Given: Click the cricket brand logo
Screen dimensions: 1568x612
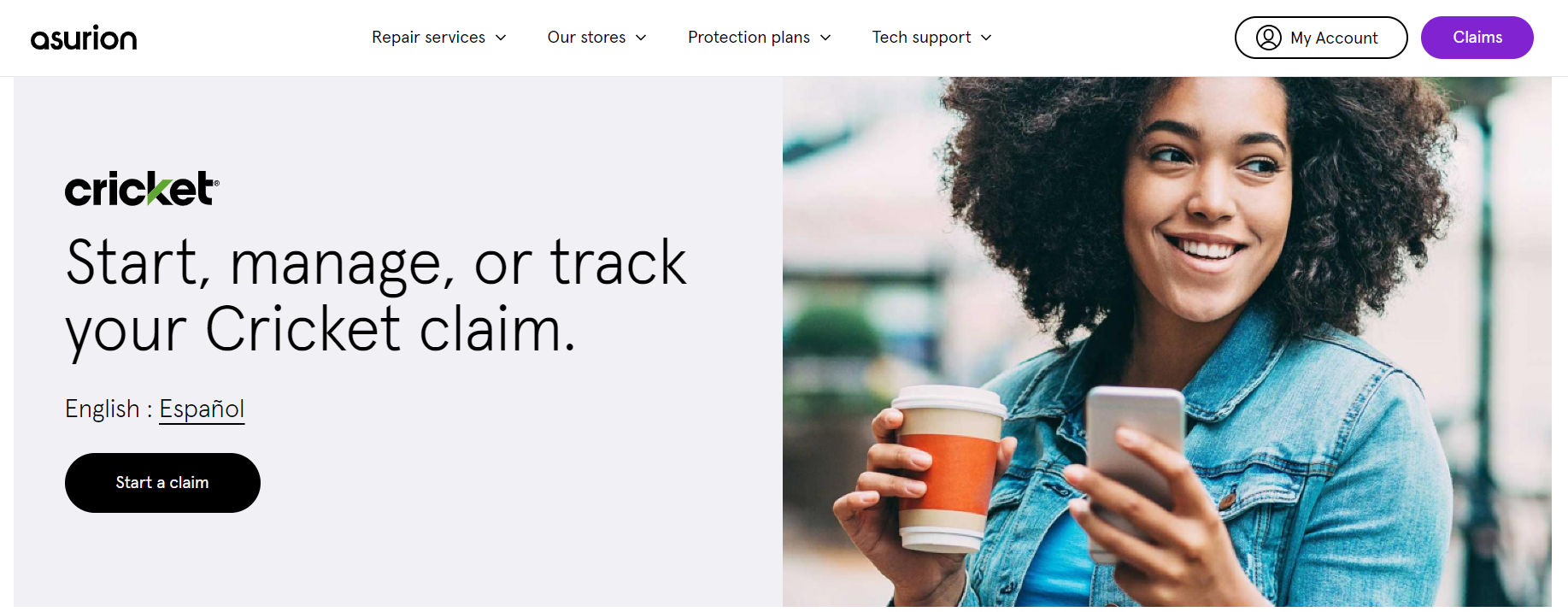Looking at the screenshot, I should (142, 189).
